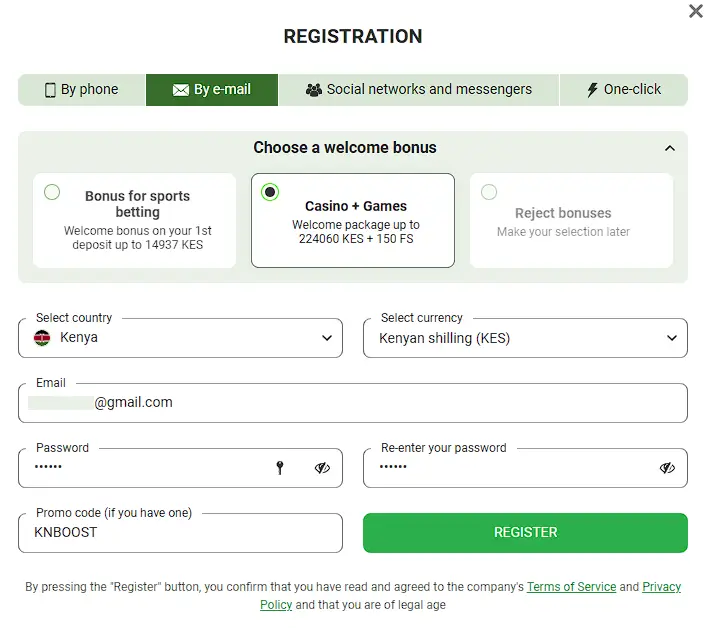Viewport: 708px width, 641px height.
Task: Click the lightning bolt One-click icon
Action: coord(592,90)
